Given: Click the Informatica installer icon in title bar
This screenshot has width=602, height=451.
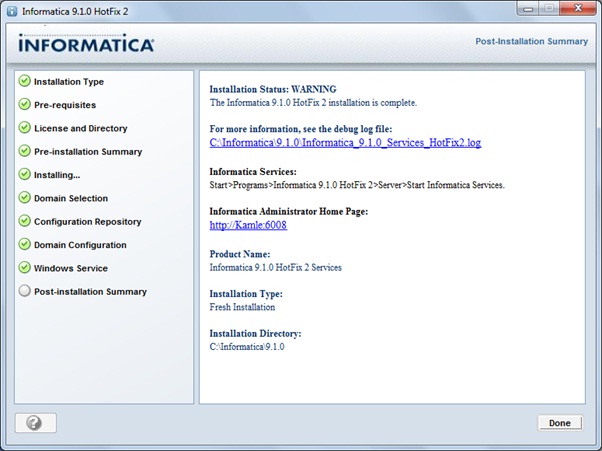Looking at the screenshot, I should click(12, 11).
